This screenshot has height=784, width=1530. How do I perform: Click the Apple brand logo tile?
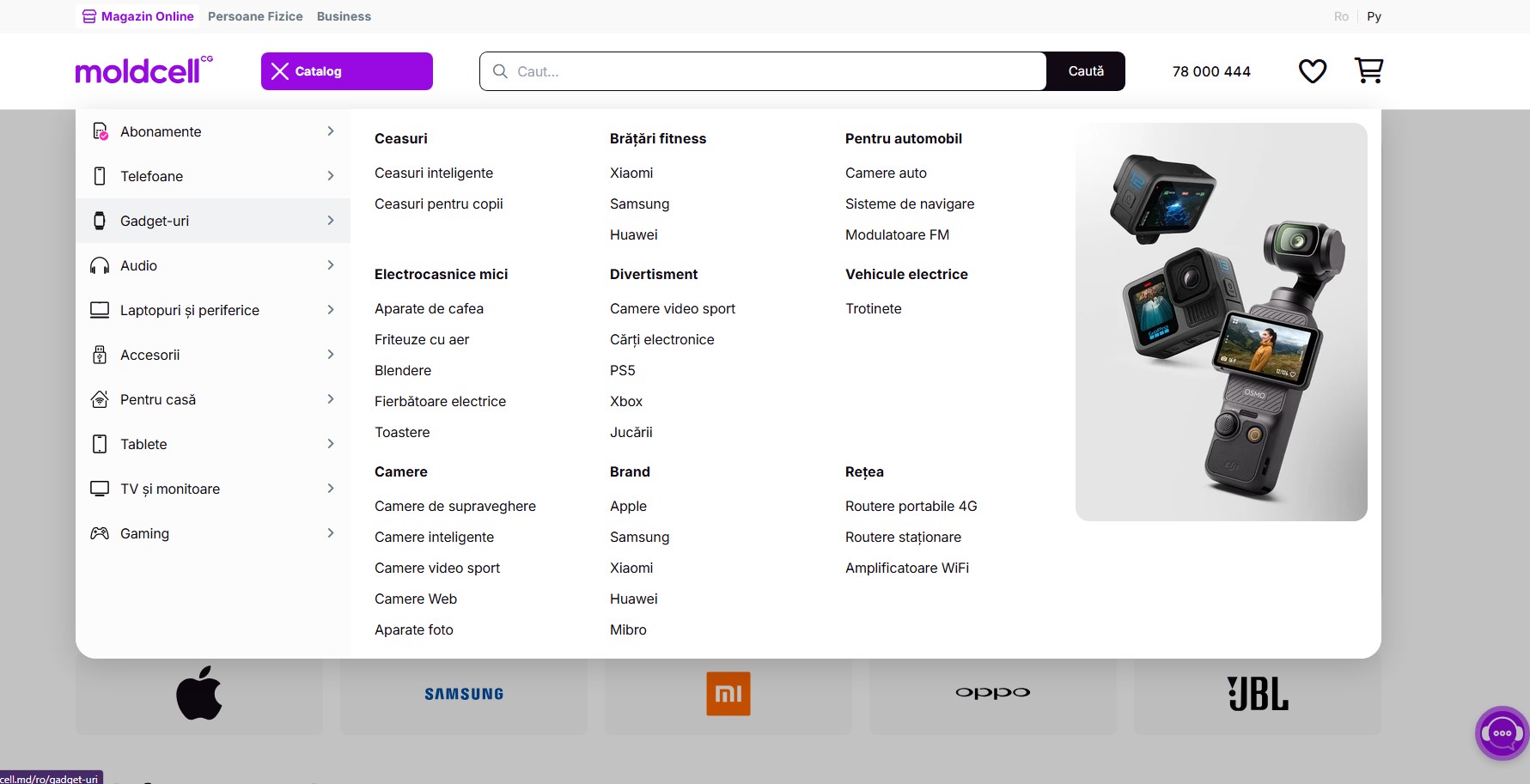199,693
